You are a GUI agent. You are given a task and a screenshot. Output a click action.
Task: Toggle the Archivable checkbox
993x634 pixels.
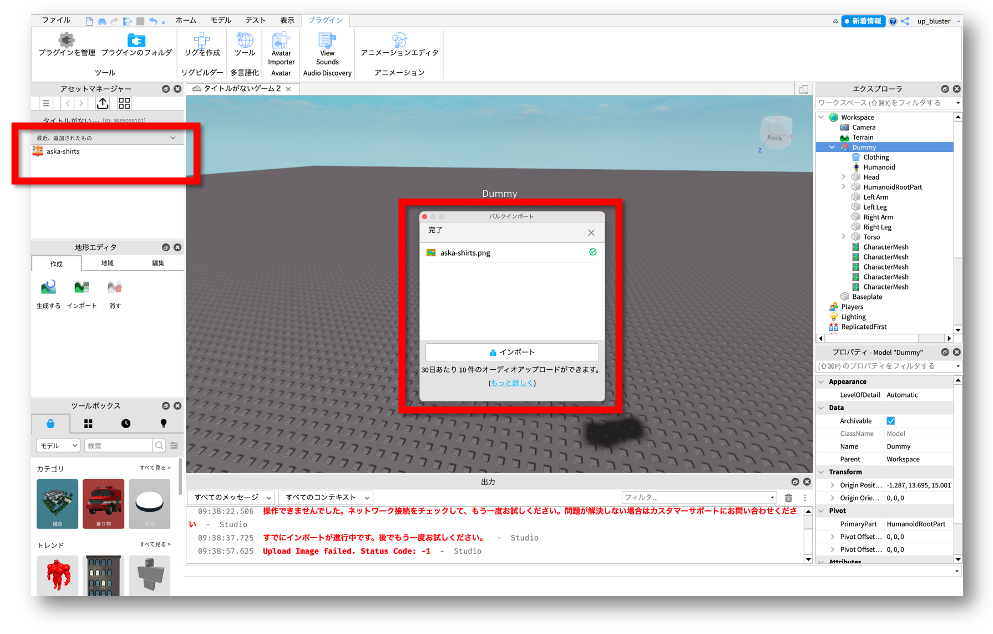pyautogui.click(x=891, y=421)
